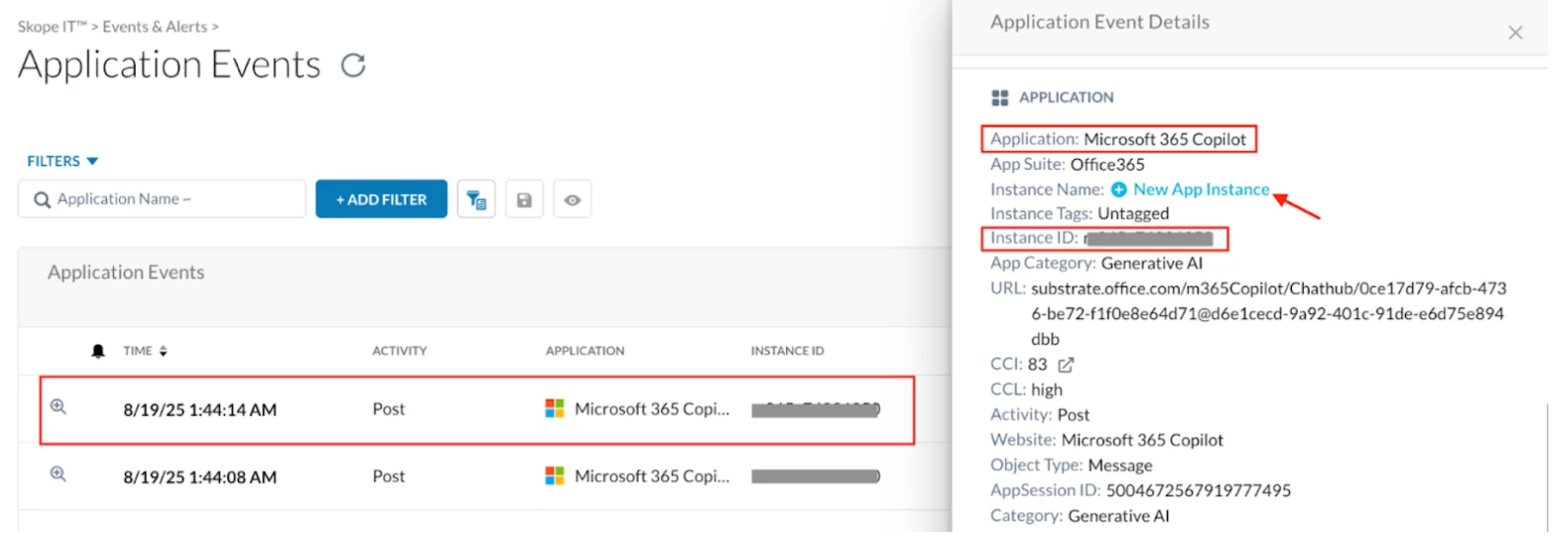The height and width of the screenshot is (542, 1568).
Task: Click the APPLICATION column header
Action: (586, 351)
